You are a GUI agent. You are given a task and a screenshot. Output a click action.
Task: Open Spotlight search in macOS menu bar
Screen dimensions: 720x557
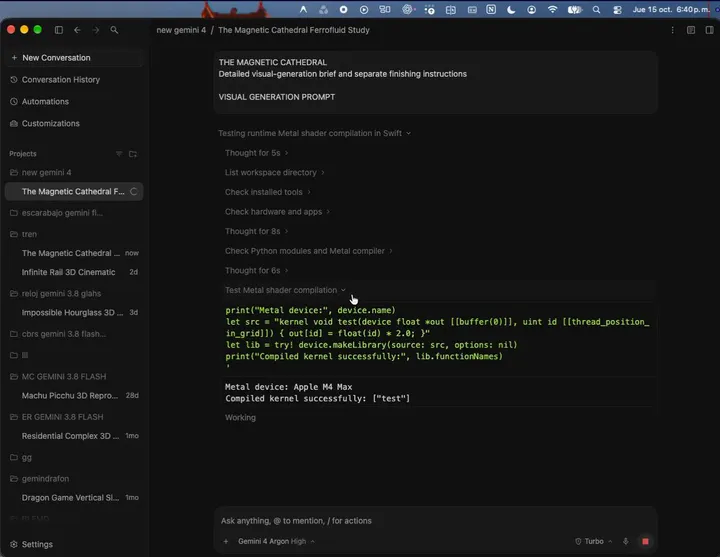point(596,9)
